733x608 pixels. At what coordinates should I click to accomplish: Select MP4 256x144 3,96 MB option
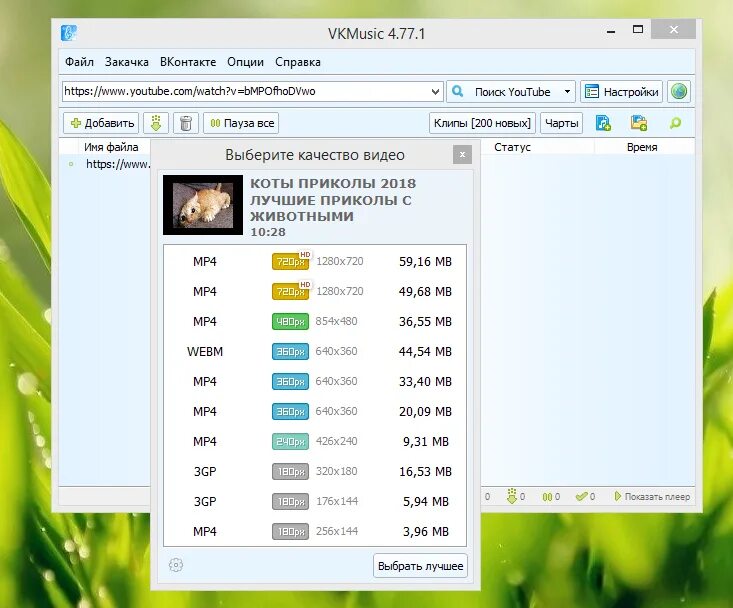coord(315,531)
